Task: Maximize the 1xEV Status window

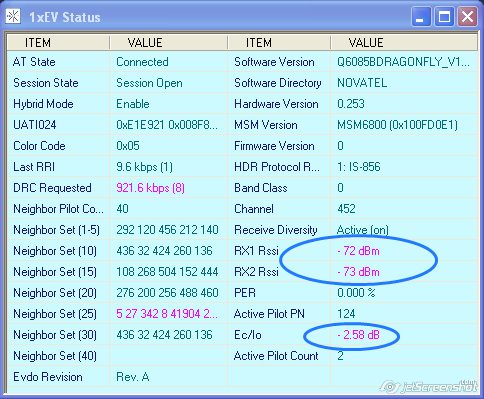Action: pos(444,17)
